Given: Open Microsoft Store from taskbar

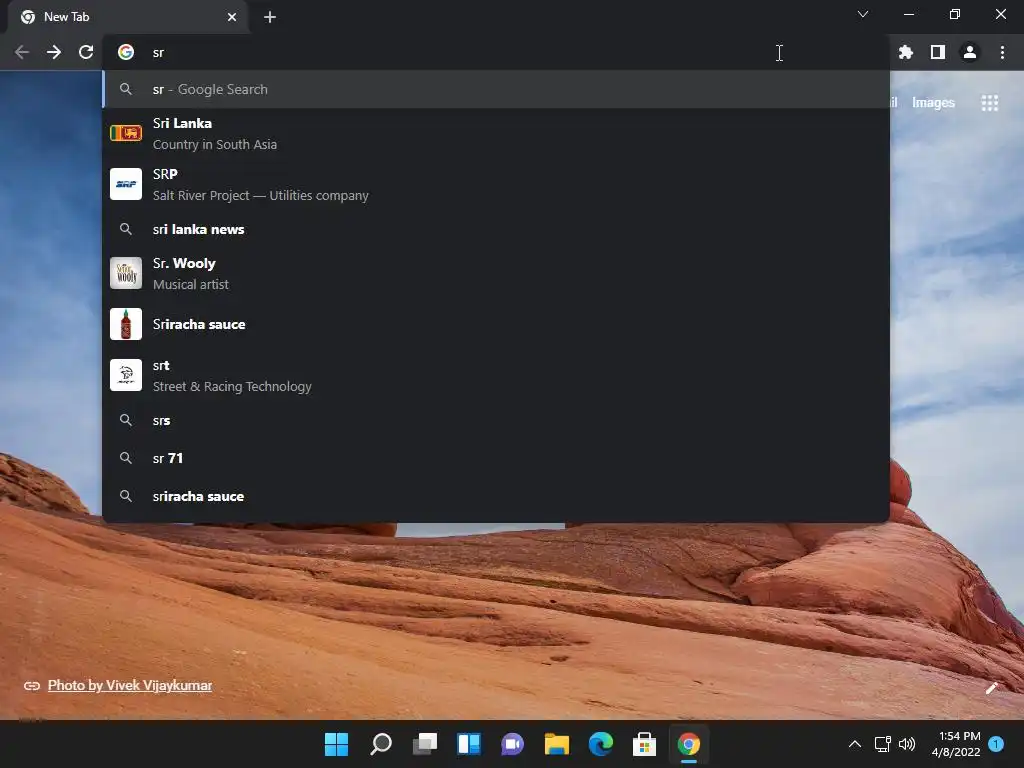Looking at the screenshot, I should coord(645,744).
